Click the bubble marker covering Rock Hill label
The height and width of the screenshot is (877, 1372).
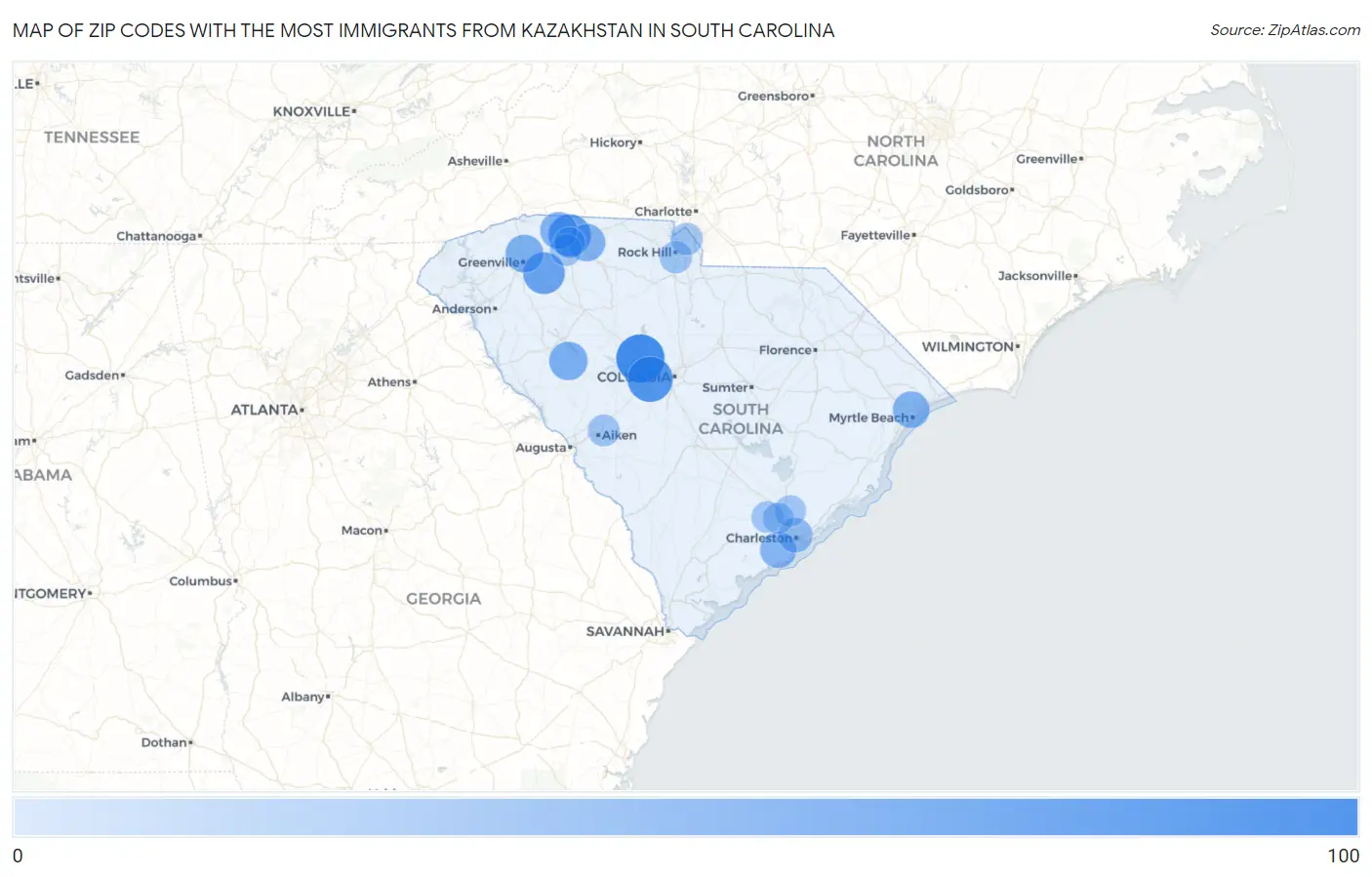[675, 257]
